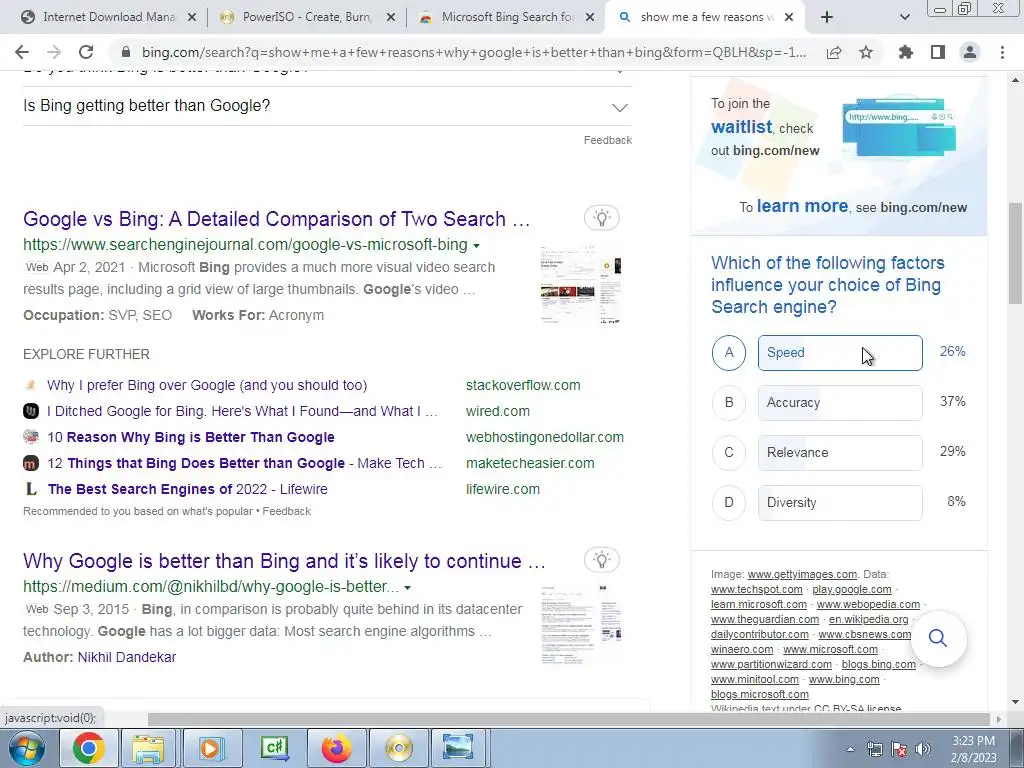Viewport: 1024px width, 768px height.
Task: Open Chrome three-dot menu
Action: pos(1002,52)
